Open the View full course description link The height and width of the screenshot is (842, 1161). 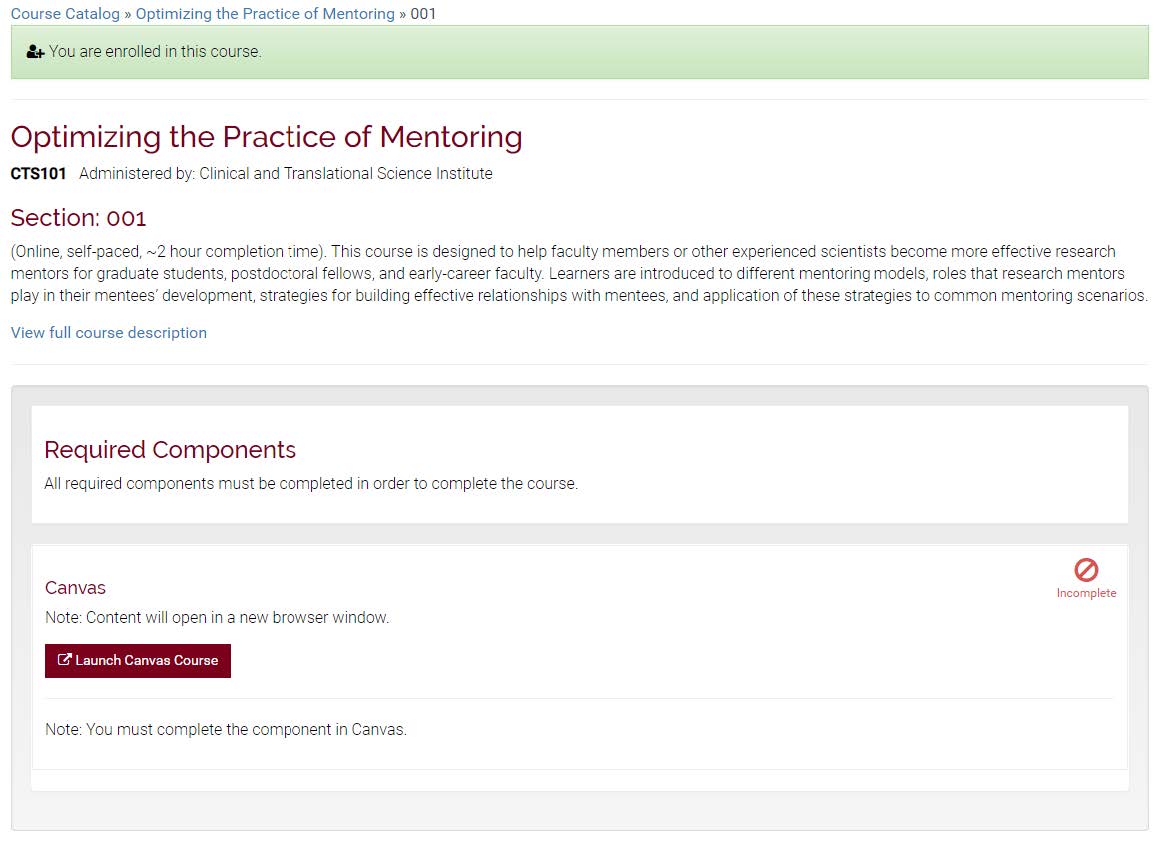[109, 333]
